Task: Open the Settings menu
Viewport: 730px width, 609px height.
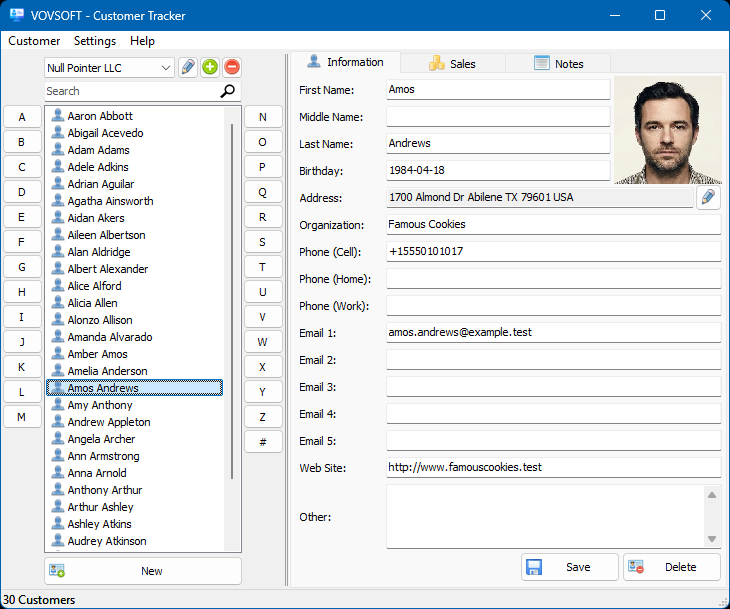Action: point(95,41)
